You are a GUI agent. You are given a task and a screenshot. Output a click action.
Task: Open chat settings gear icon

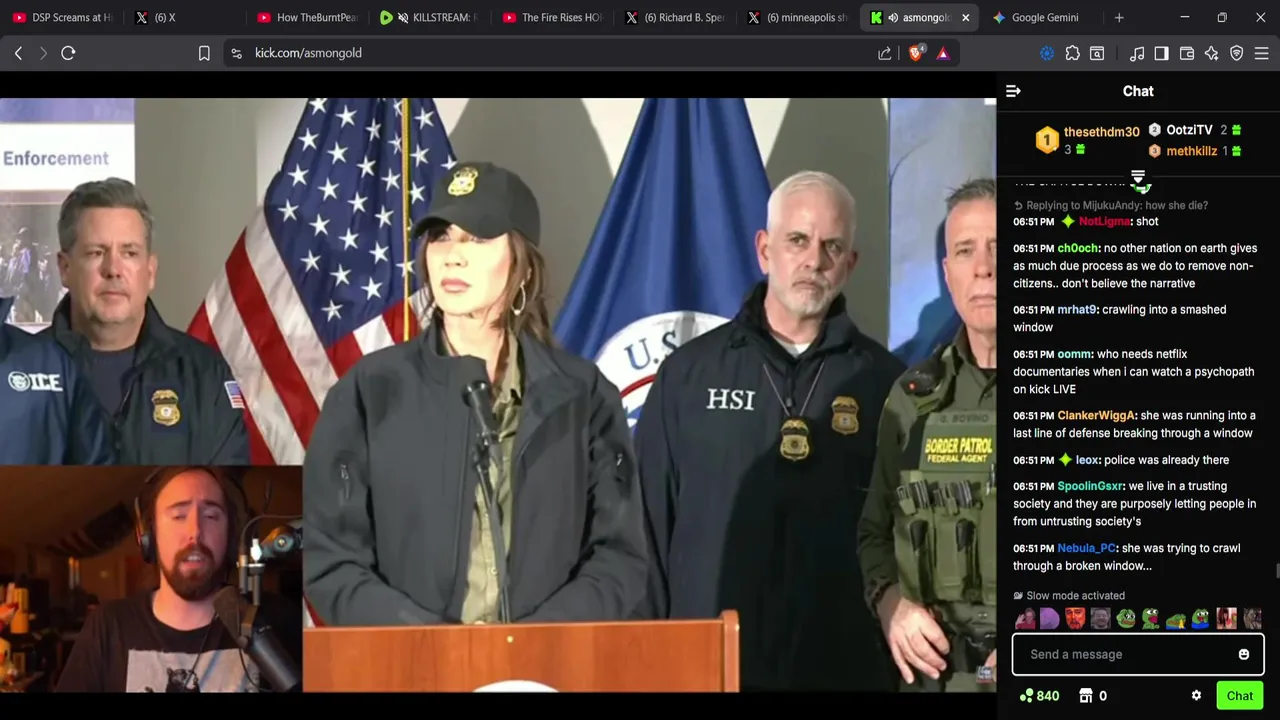1196,696
